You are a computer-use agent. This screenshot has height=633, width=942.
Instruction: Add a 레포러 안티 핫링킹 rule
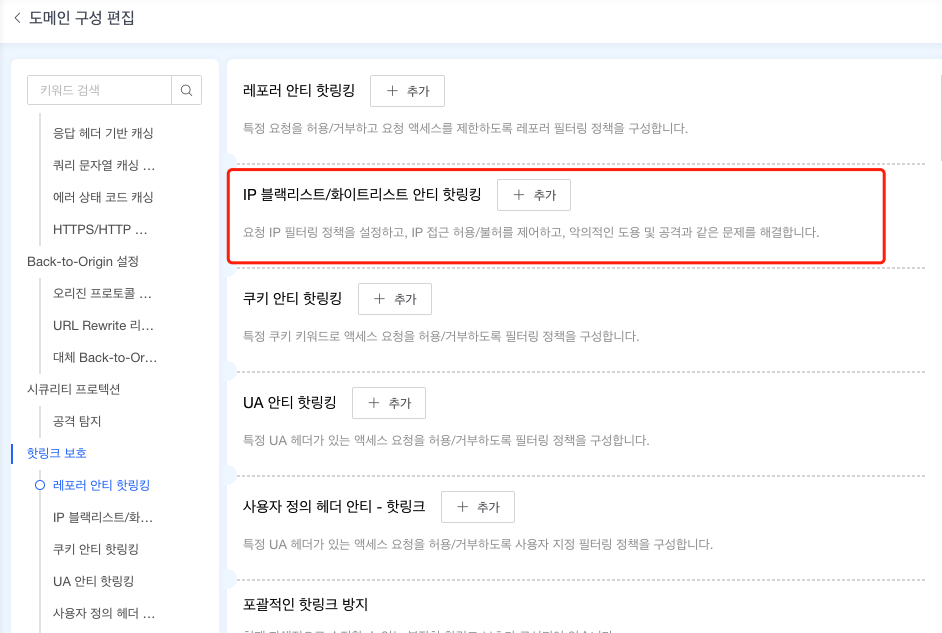(x=407, y=91)
